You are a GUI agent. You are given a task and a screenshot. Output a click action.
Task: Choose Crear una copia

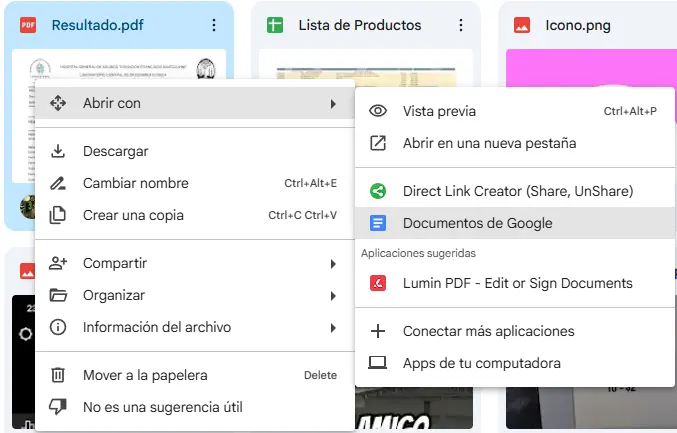(133, 215)
